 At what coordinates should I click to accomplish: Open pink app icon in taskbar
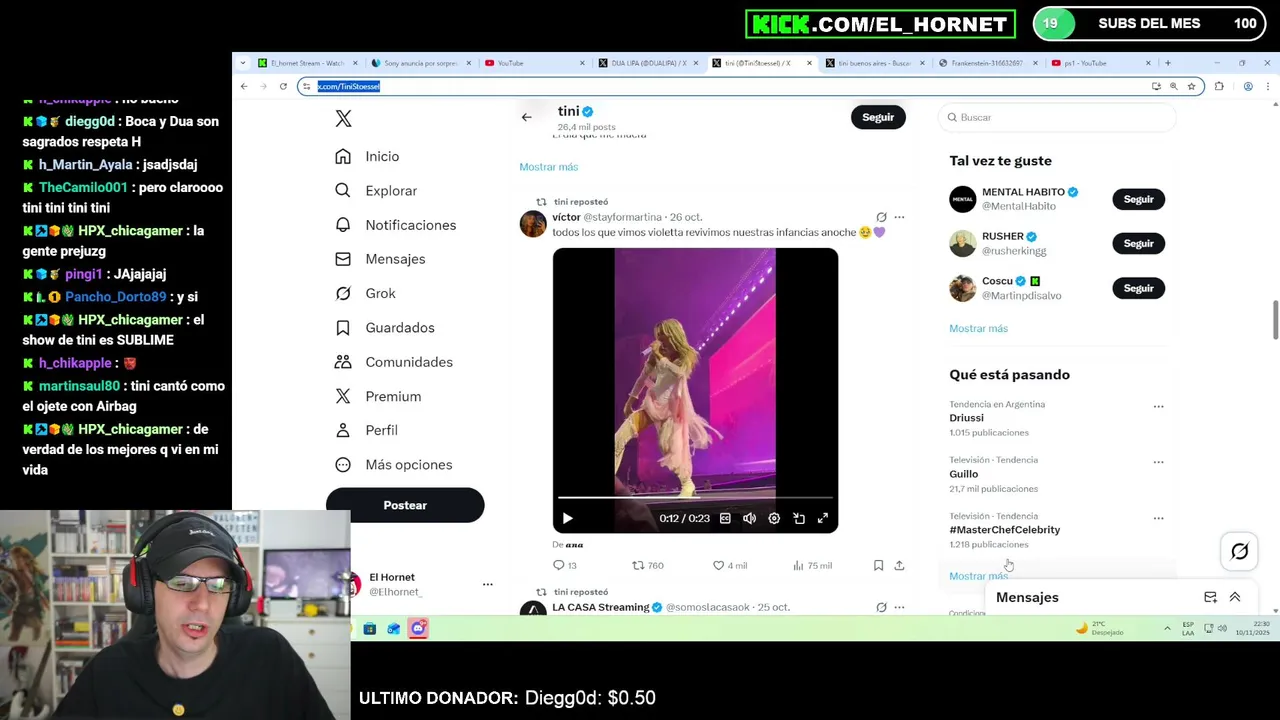click(x=418, y=628)
